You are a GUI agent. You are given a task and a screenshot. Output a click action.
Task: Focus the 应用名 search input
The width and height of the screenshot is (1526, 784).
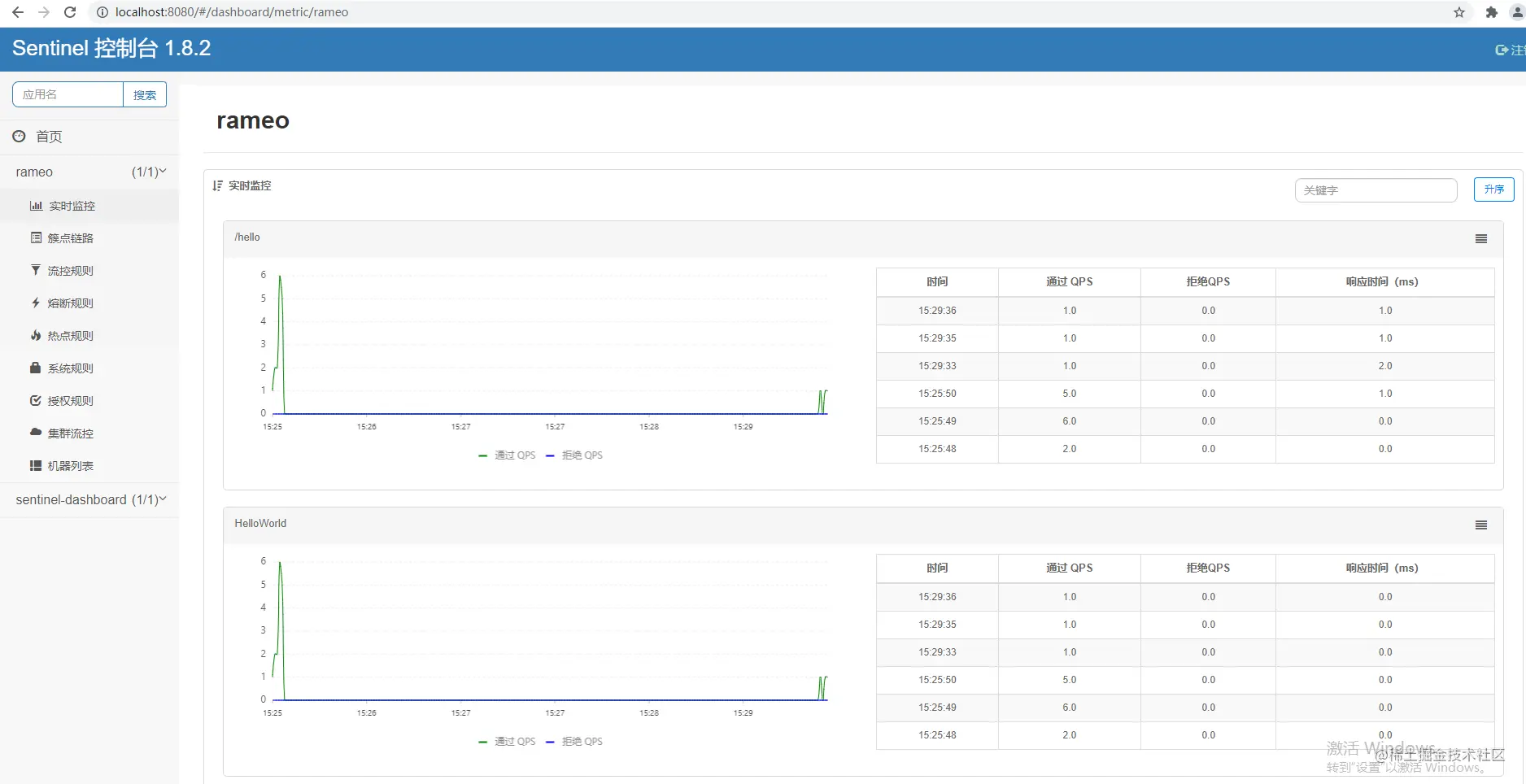tap(68, 94)
